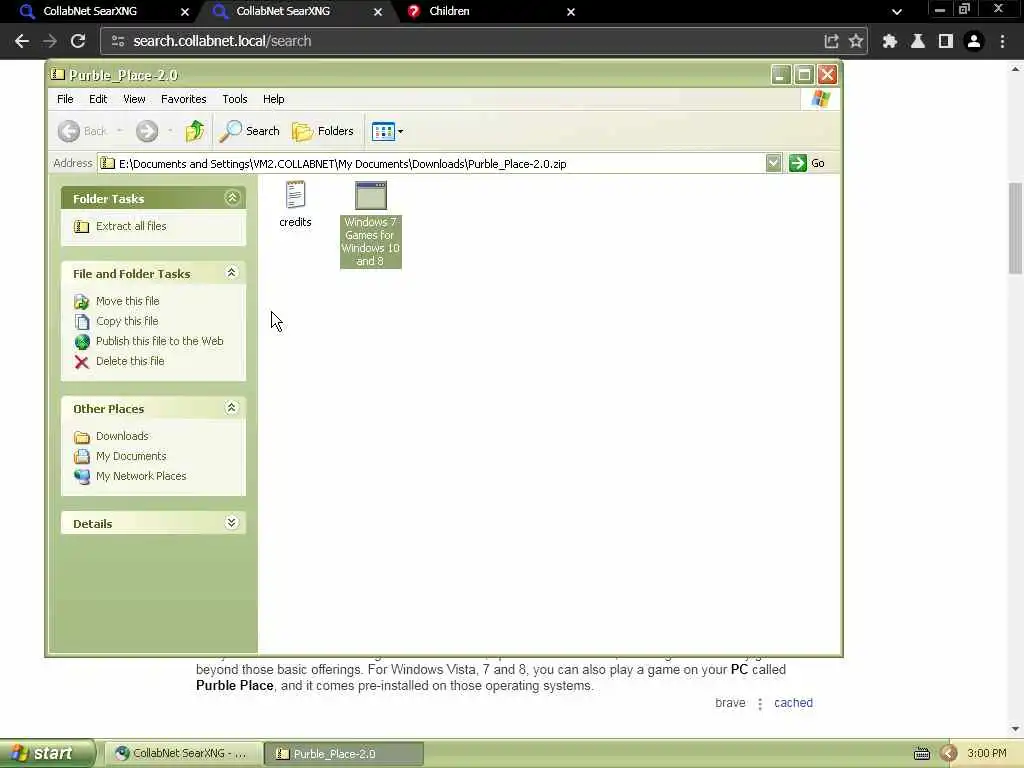Open the cached link for brave result
The width and height of the screenshot is (1024, 768).
tap(793, 703)
